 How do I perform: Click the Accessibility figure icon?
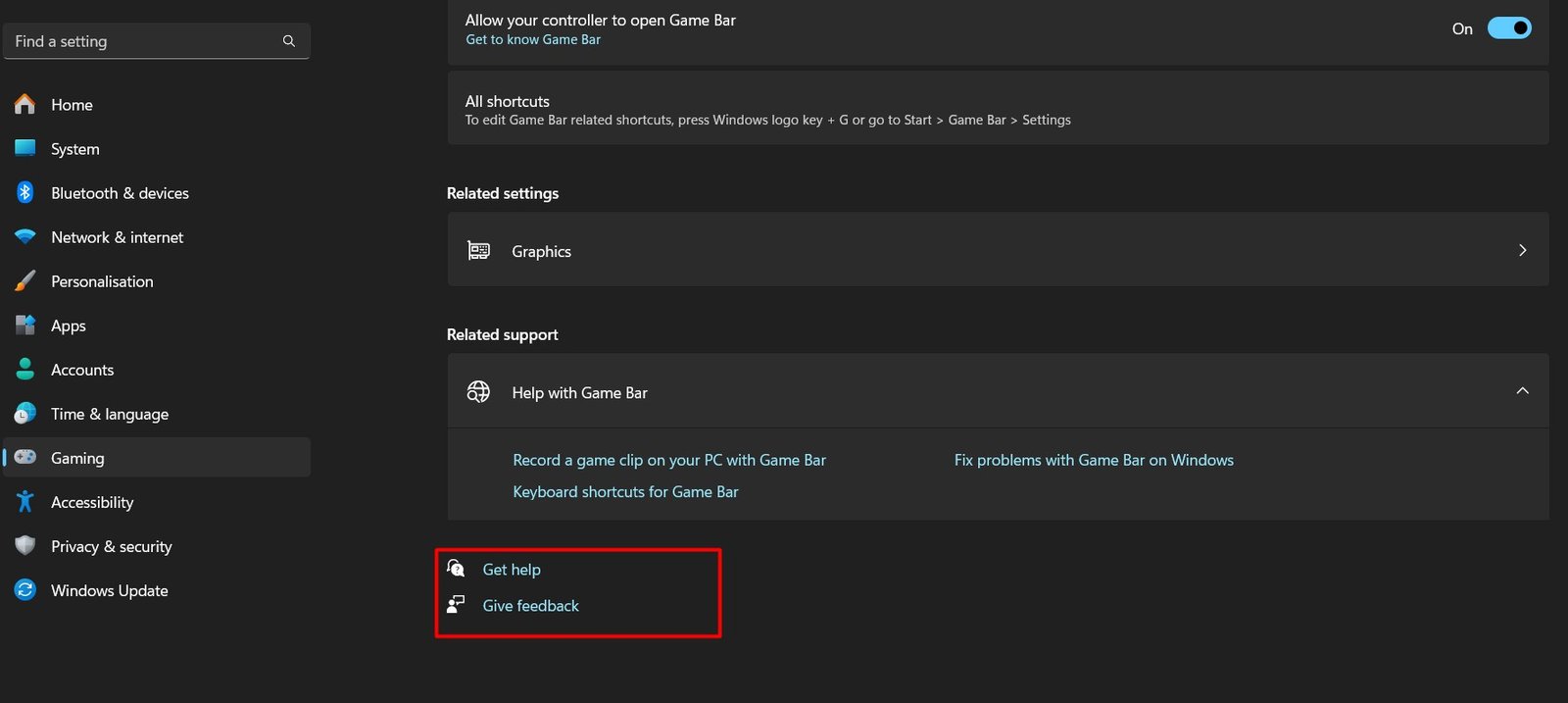pyautogui.click(x=25, y=501)
